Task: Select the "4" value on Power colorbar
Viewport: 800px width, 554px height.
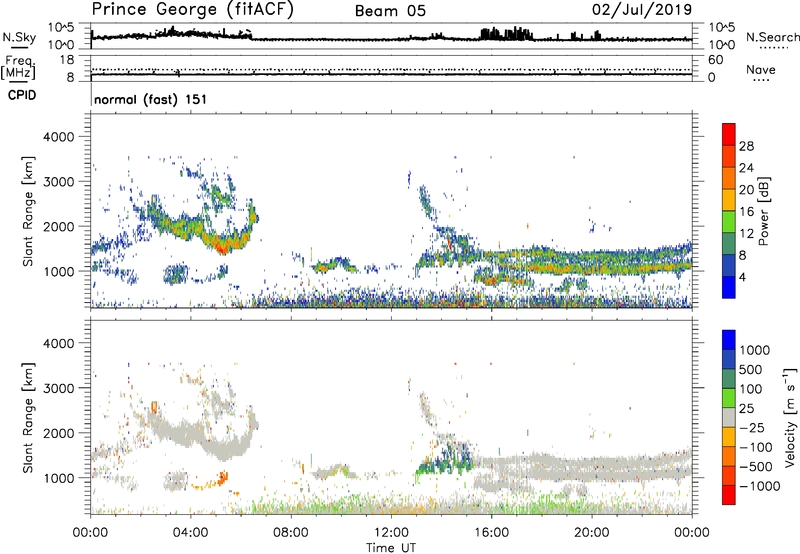Action: pyautogui.click(x=743, y=278)
